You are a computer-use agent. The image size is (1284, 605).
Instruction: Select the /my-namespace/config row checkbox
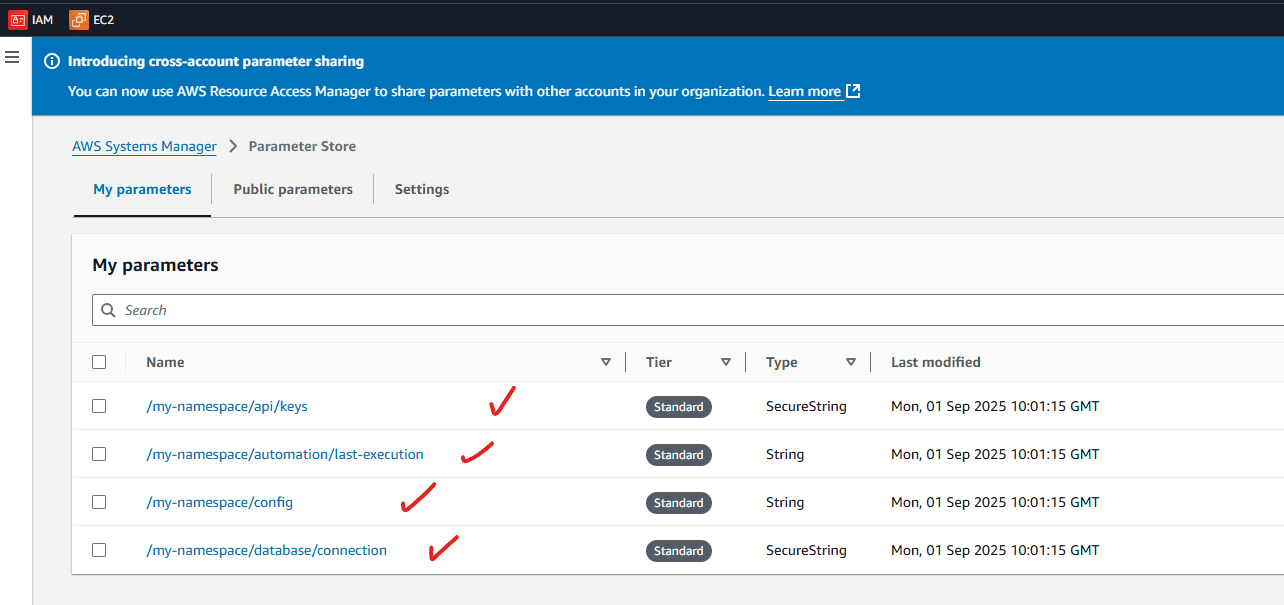coord(99,502)
